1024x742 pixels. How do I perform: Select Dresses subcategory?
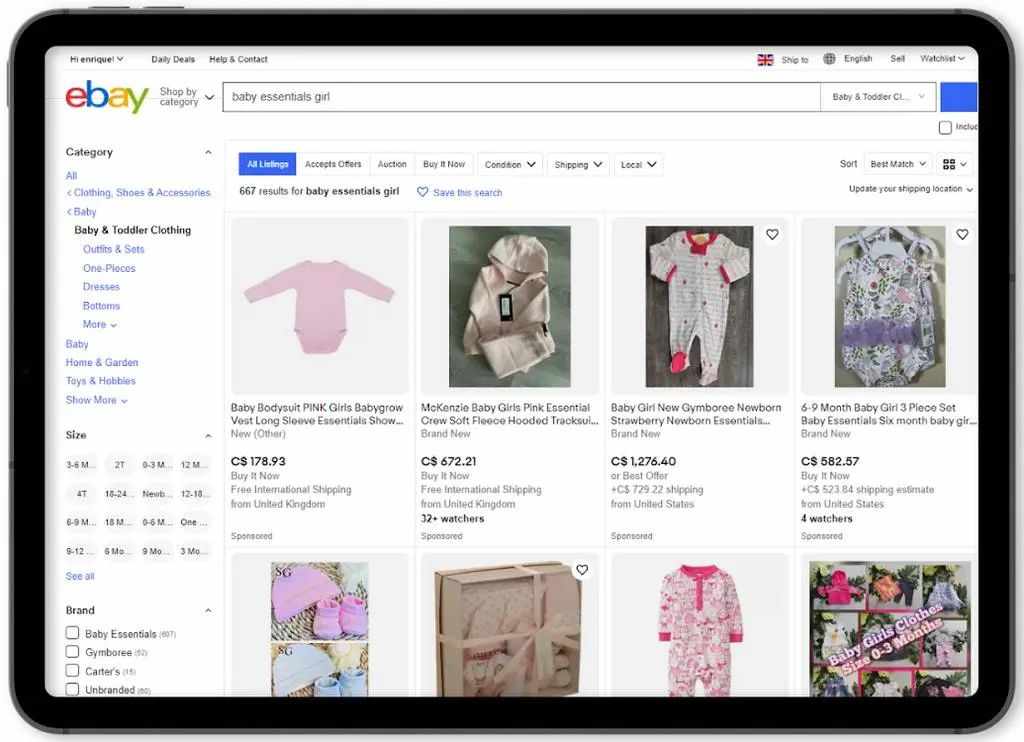[101, 287]
